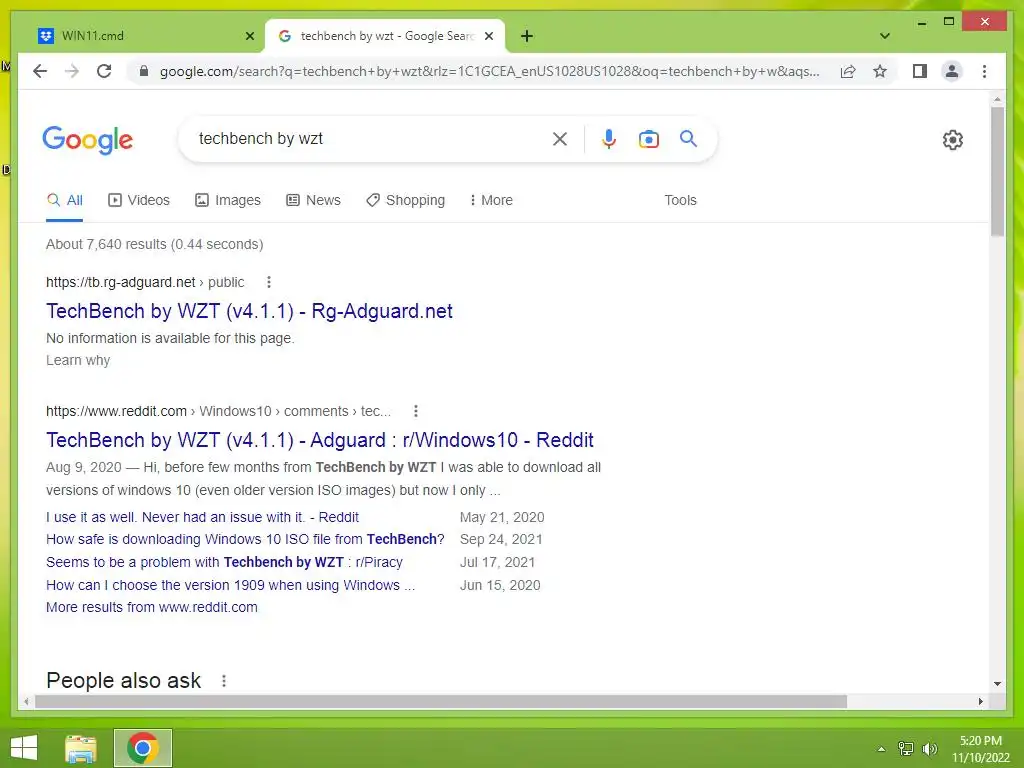Open Google quick settings gear
This screenshot has height=768, width=1024.
[953, 139]
